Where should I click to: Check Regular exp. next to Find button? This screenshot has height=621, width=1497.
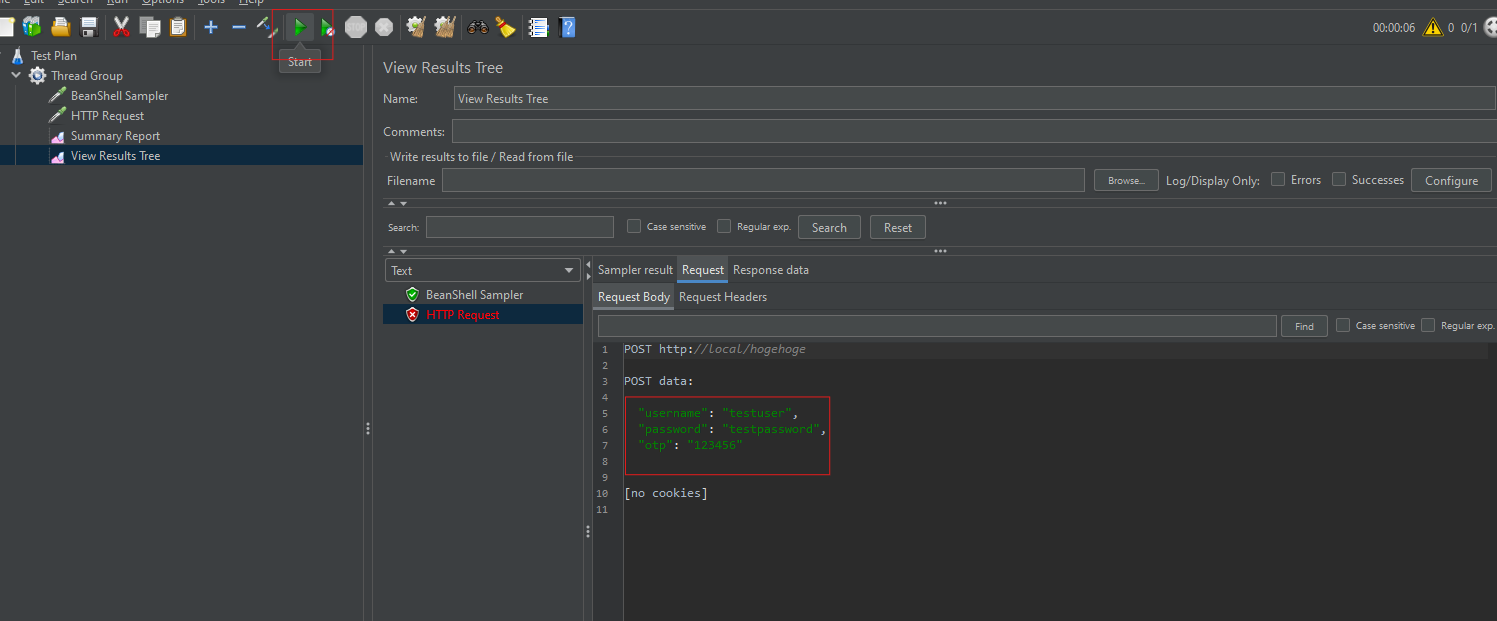1428,325
